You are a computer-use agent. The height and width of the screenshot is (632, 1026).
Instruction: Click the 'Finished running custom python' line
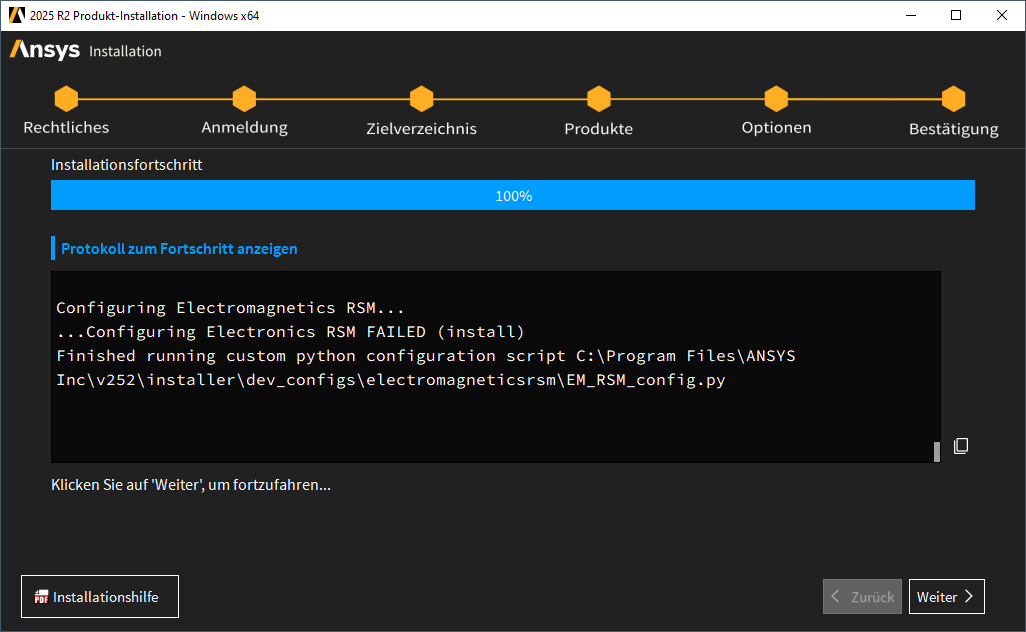coord(426,356)
